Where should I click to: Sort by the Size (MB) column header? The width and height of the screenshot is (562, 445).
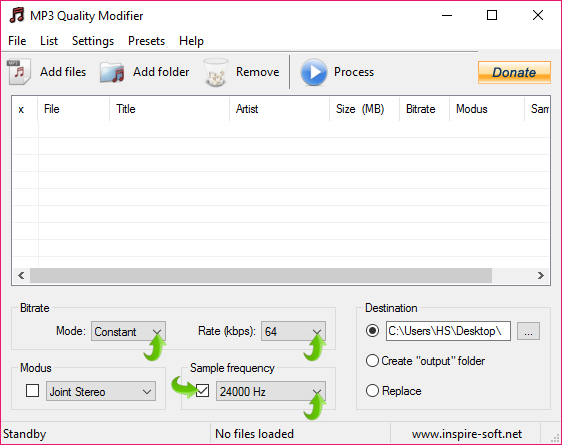(365, 109)
